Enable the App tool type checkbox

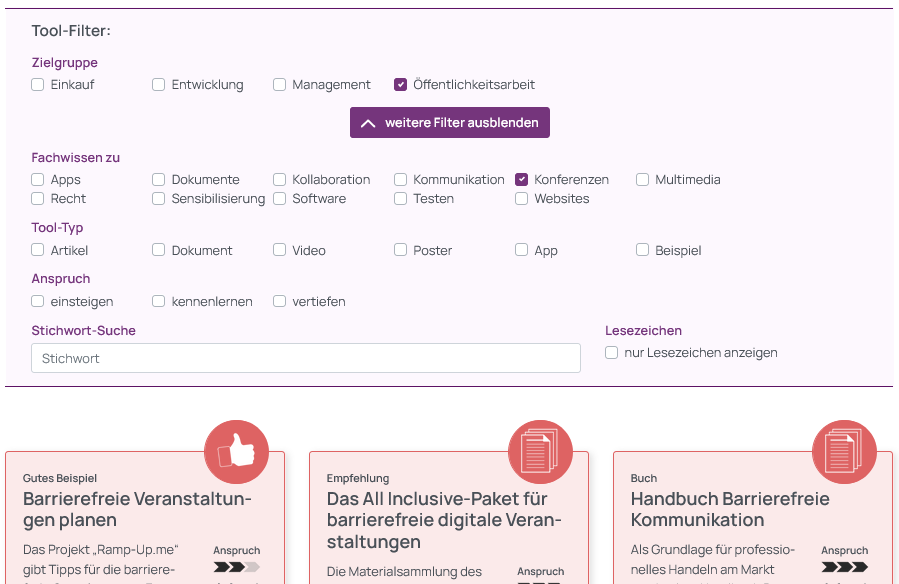tap(521, 250)
